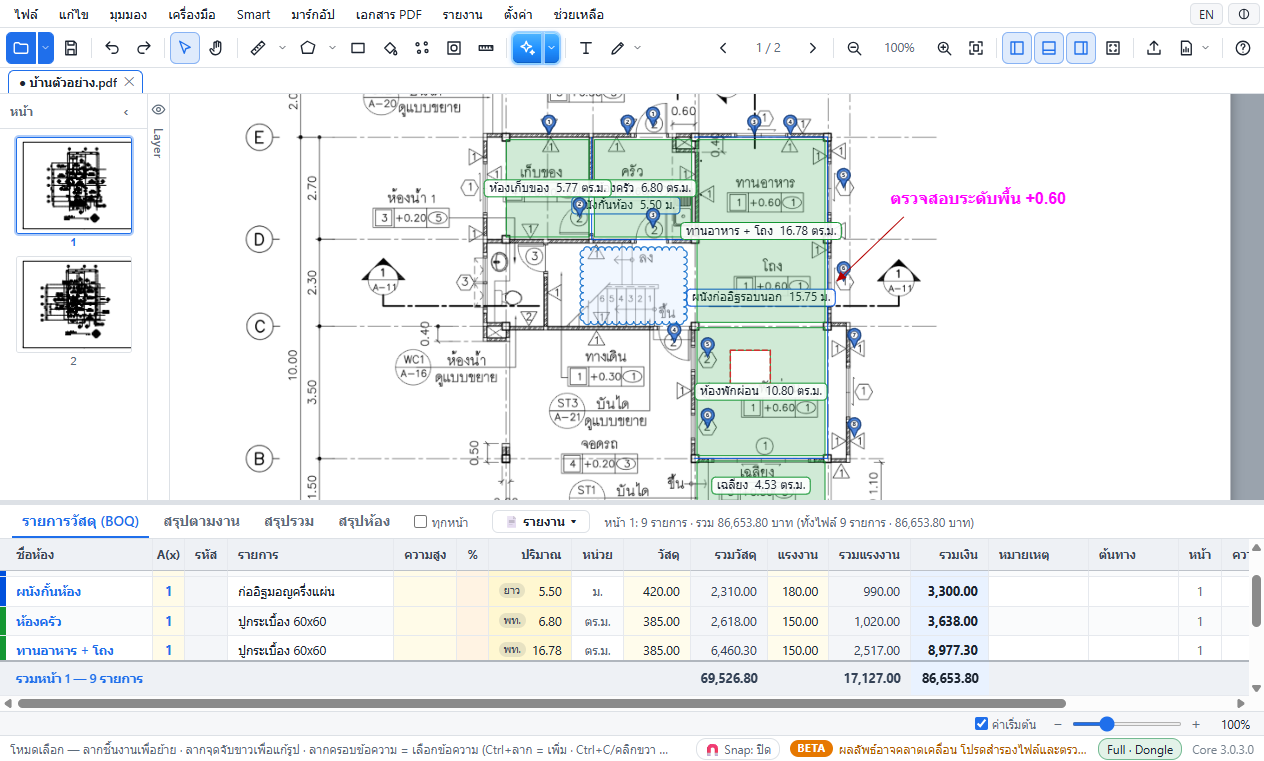Close the บ้านตัวอย่าง.pdf tab
The width and height of the screenshot is (1264, 761).
click(129, 82)
